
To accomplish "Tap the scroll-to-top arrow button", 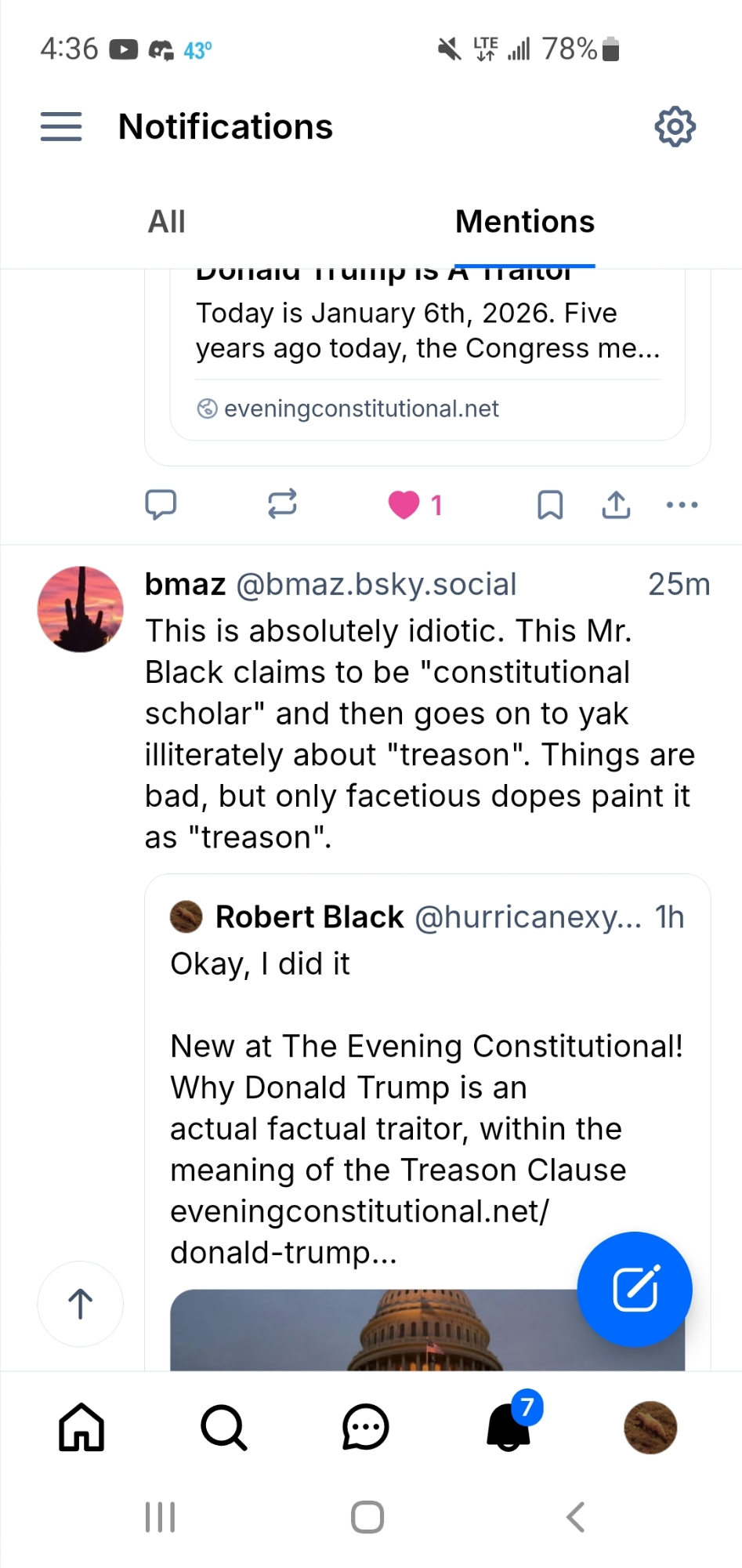I will [x=81, y=1304].
